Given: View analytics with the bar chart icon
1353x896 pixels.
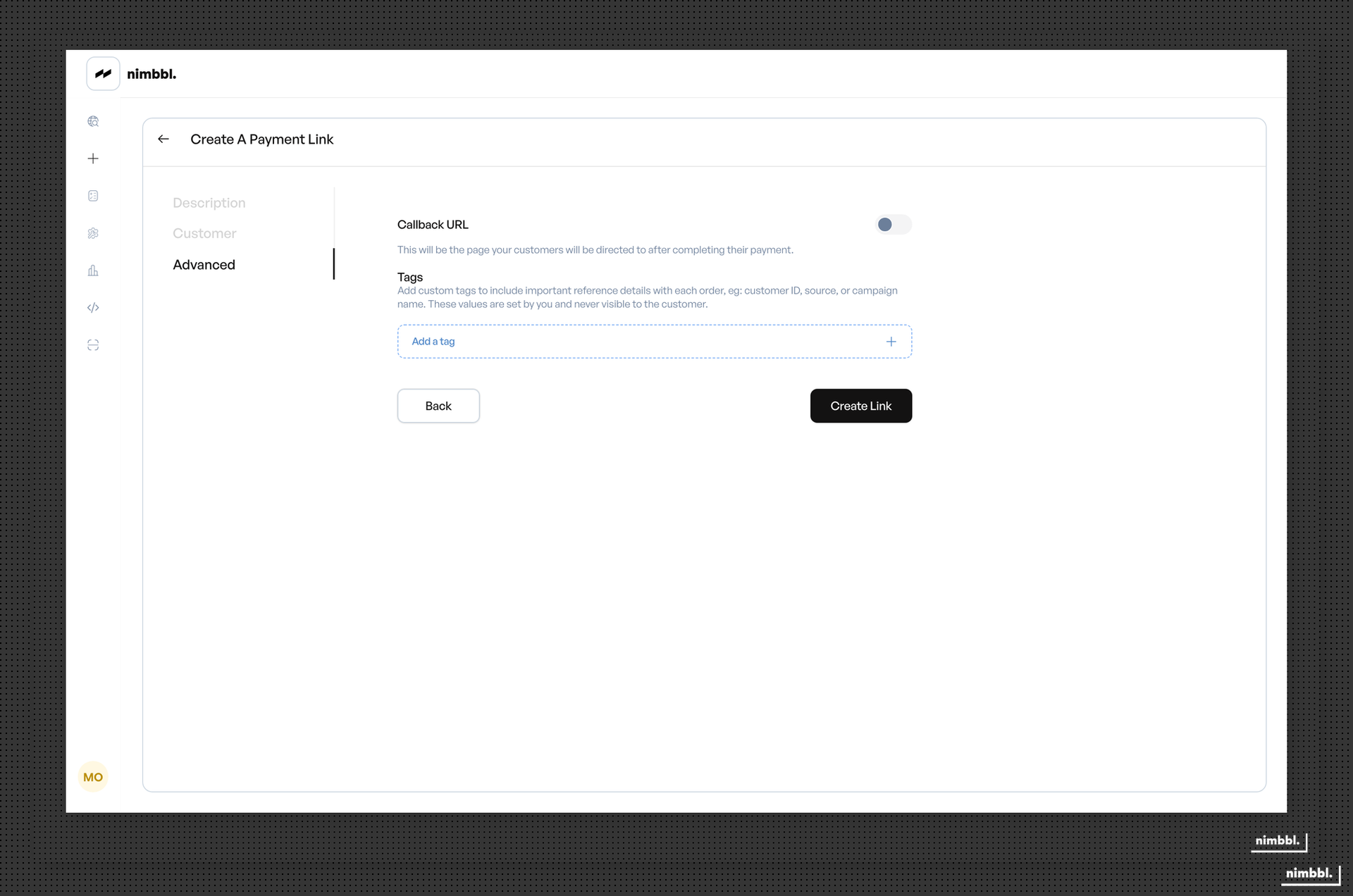Looking at the screenshot, I should tap(93, 270).
